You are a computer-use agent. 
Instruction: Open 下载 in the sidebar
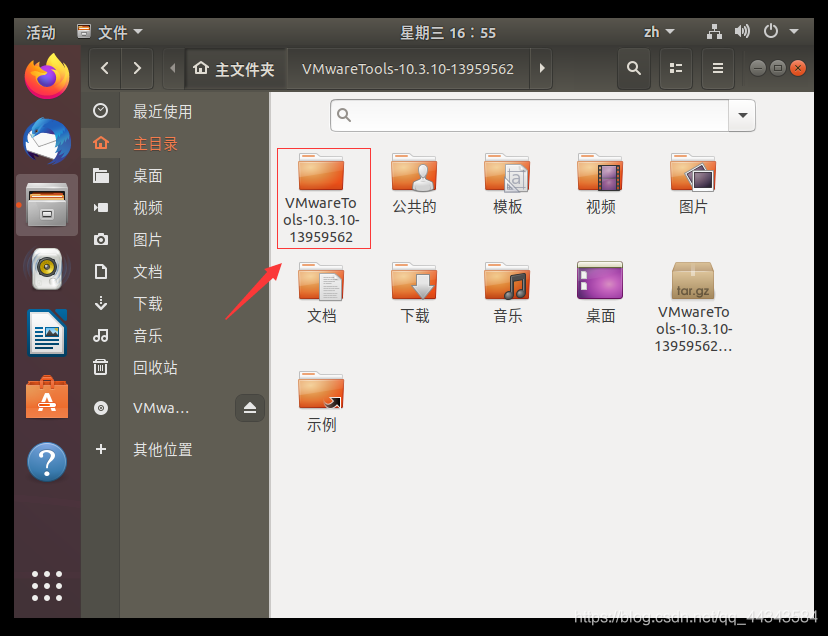coord(175,303)
